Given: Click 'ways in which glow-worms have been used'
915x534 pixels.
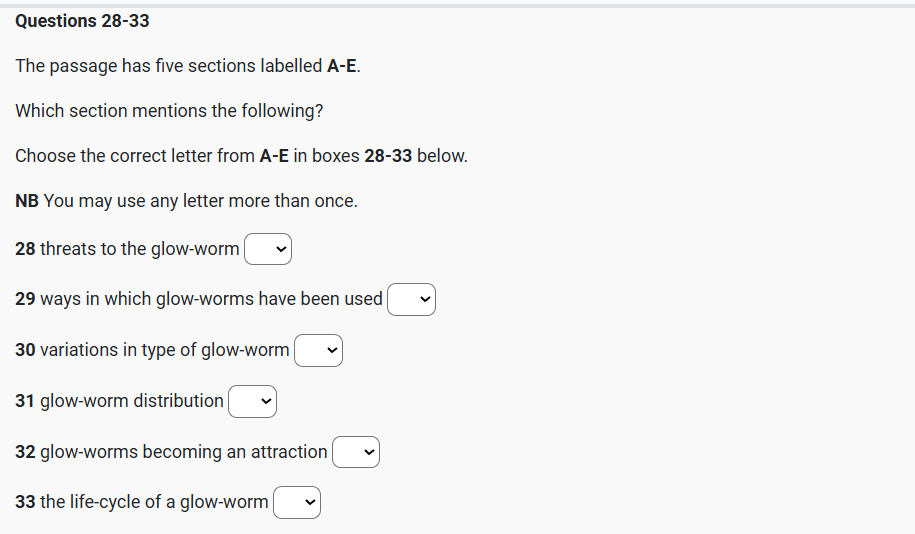Looking at the screenshot, I should [211, 299].
